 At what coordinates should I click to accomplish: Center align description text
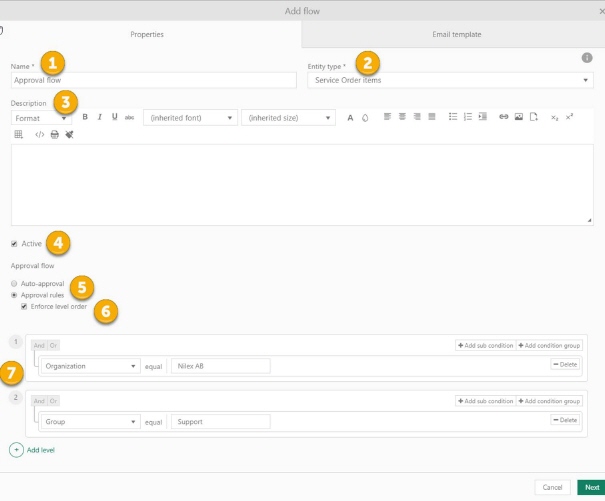pos(402,117)
